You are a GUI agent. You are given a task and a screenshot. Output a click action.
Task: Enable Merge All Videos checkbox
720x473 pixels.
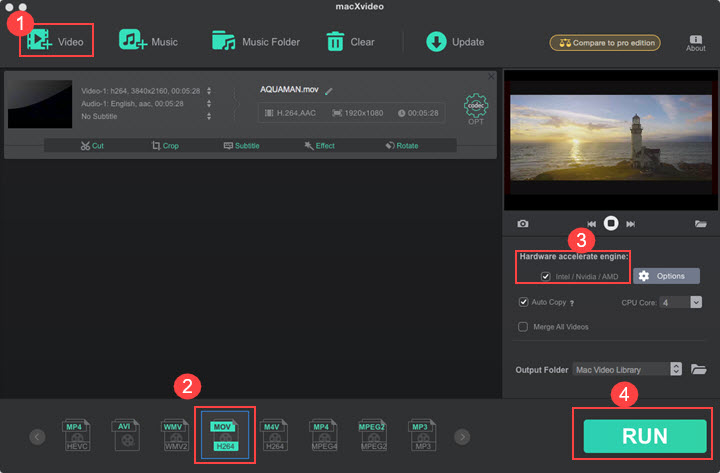524,326
